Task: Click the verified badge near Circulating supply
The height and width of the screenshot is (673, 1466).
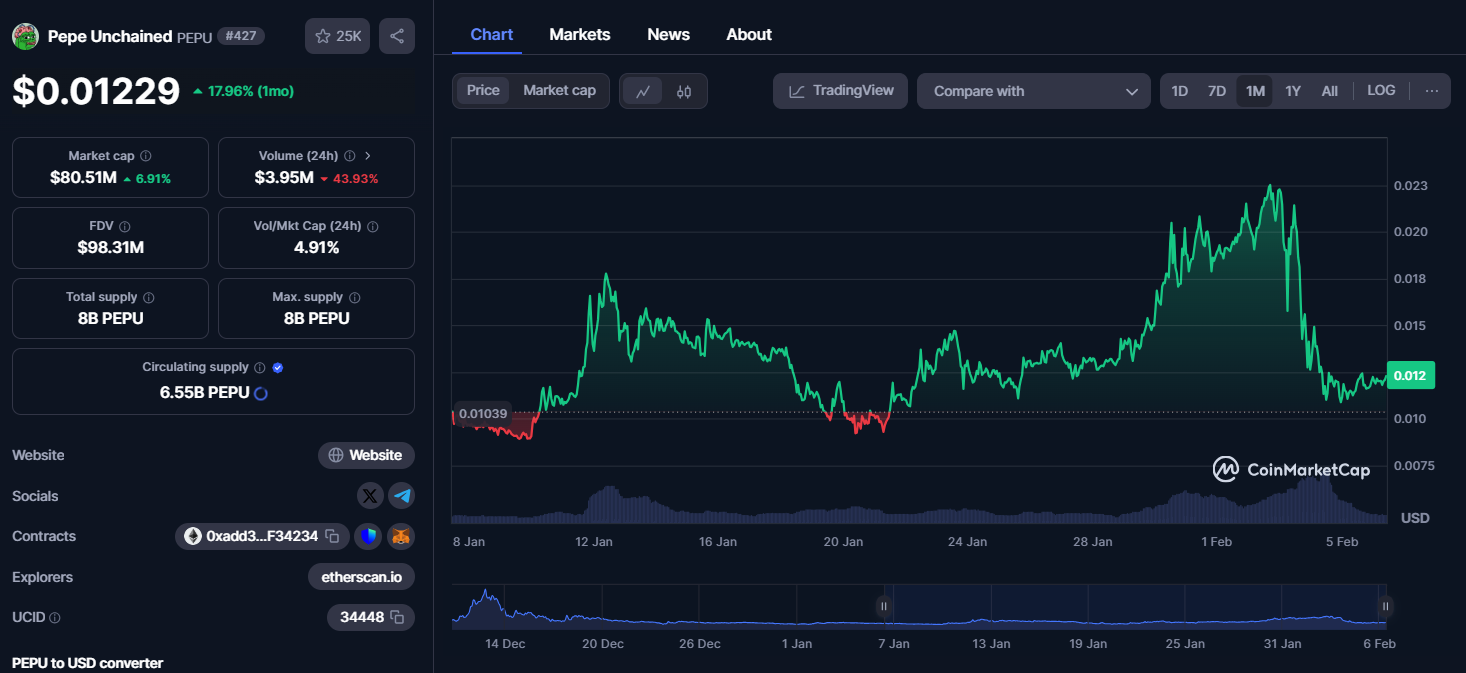Action: coord(278,368)
